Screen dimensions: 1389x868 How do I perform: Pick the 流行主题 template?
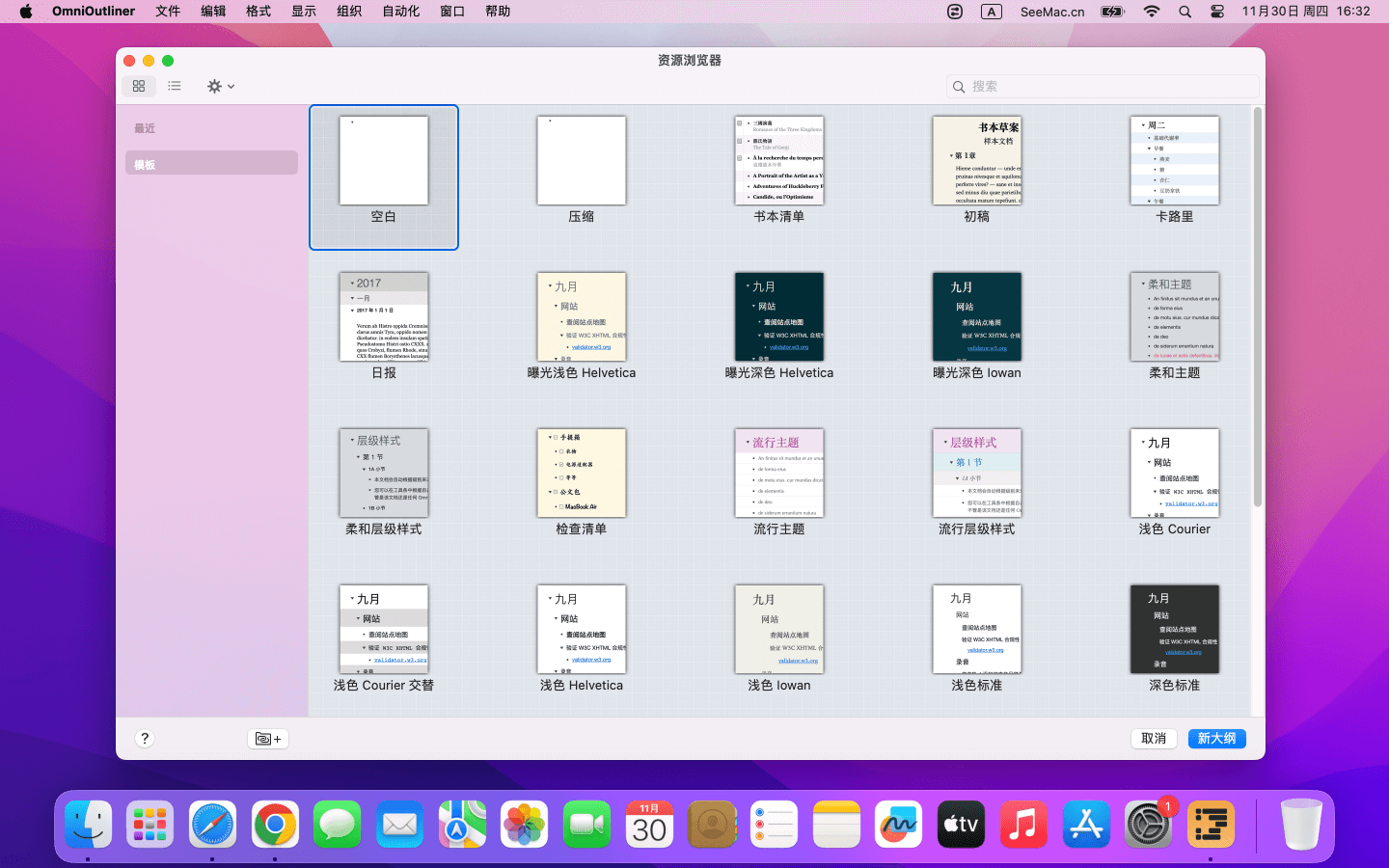point(779,473)
